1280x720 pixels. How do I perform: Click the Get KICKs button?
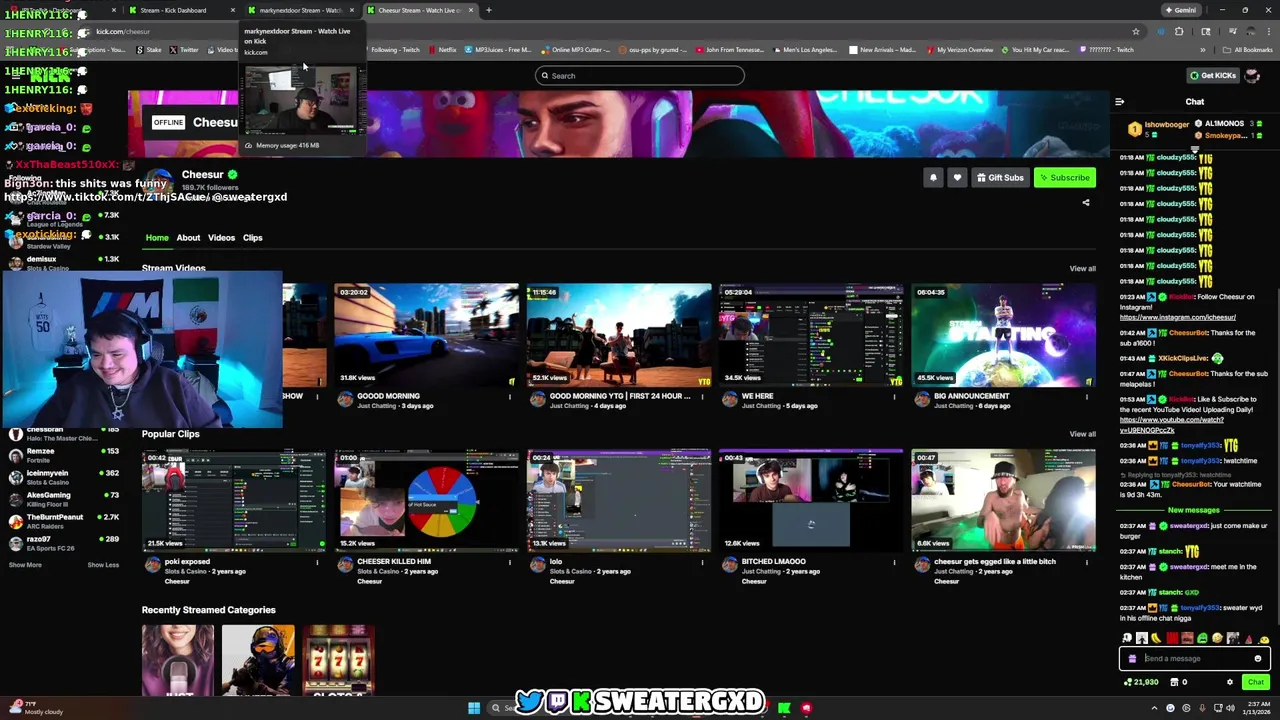1212,76
